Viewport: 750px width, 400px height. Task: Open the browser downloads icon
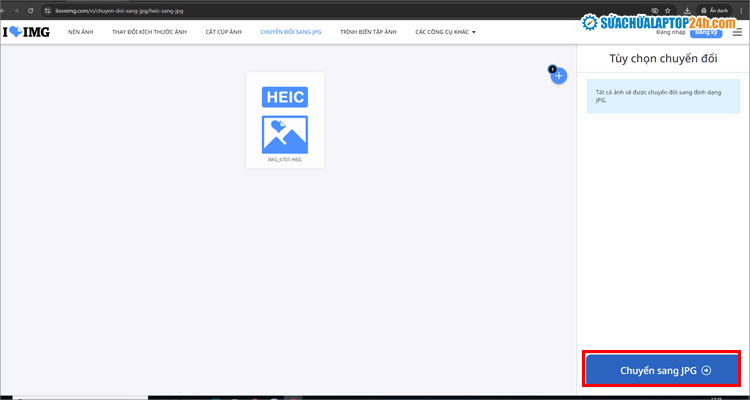(x=688, y=10)
